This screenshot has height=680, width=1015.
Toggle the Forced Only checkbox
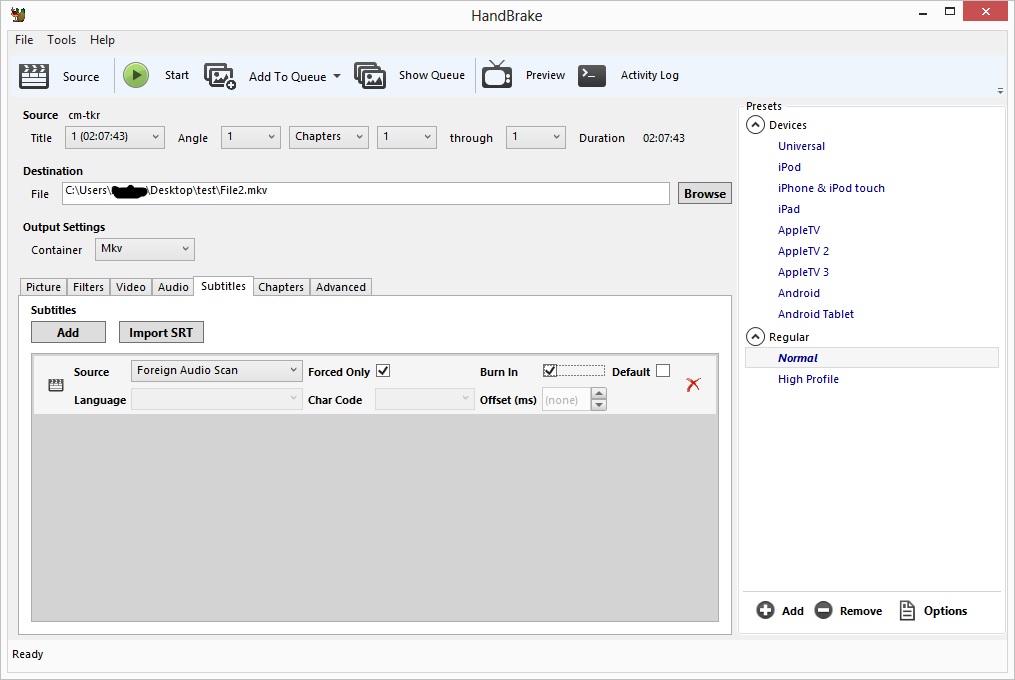coord(383,371)
